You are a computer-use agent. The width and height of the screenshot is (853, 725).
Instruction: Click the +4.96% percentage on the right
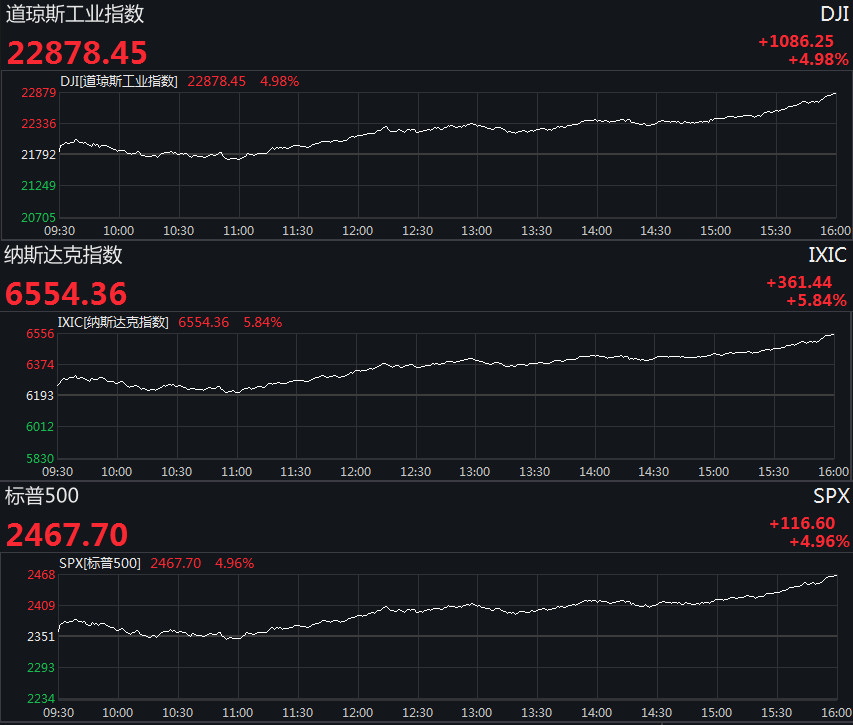(819, 542)
